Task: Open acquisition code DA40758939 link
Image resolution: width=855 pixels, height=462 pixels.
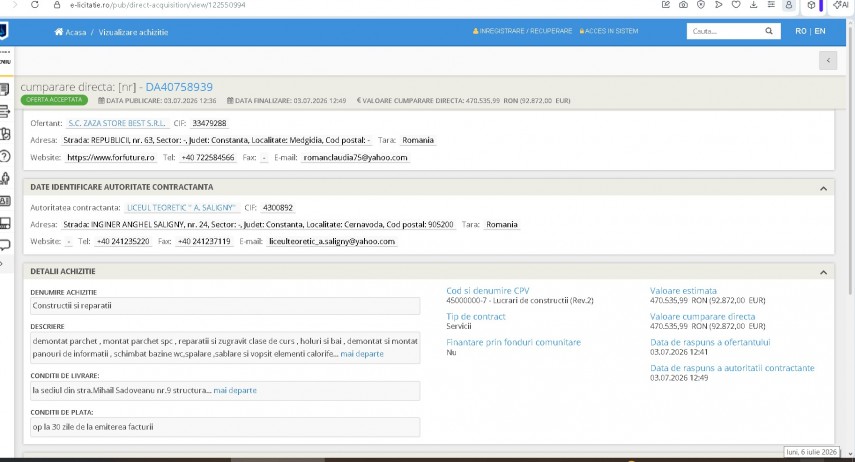Action: tap(179, 87)
